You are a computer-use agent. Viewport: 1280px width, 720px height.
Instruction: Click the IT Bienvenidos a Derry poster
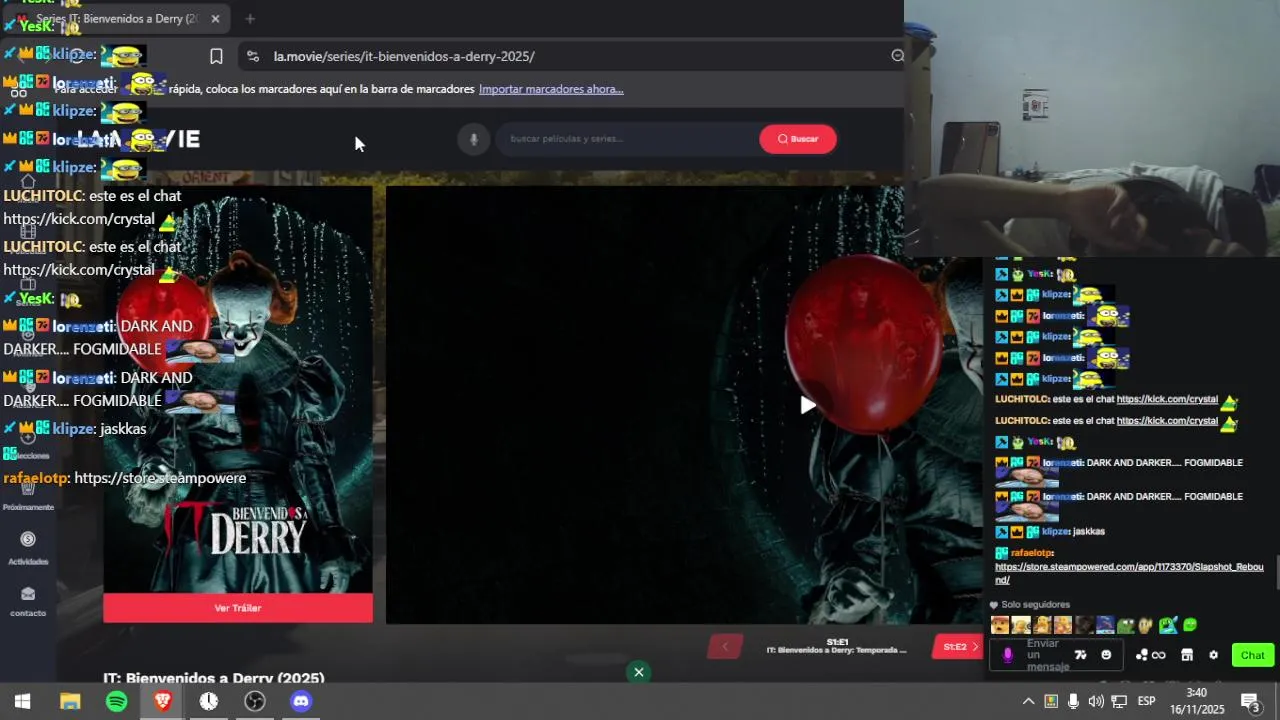pyautogui.click(x=238, y=390)
